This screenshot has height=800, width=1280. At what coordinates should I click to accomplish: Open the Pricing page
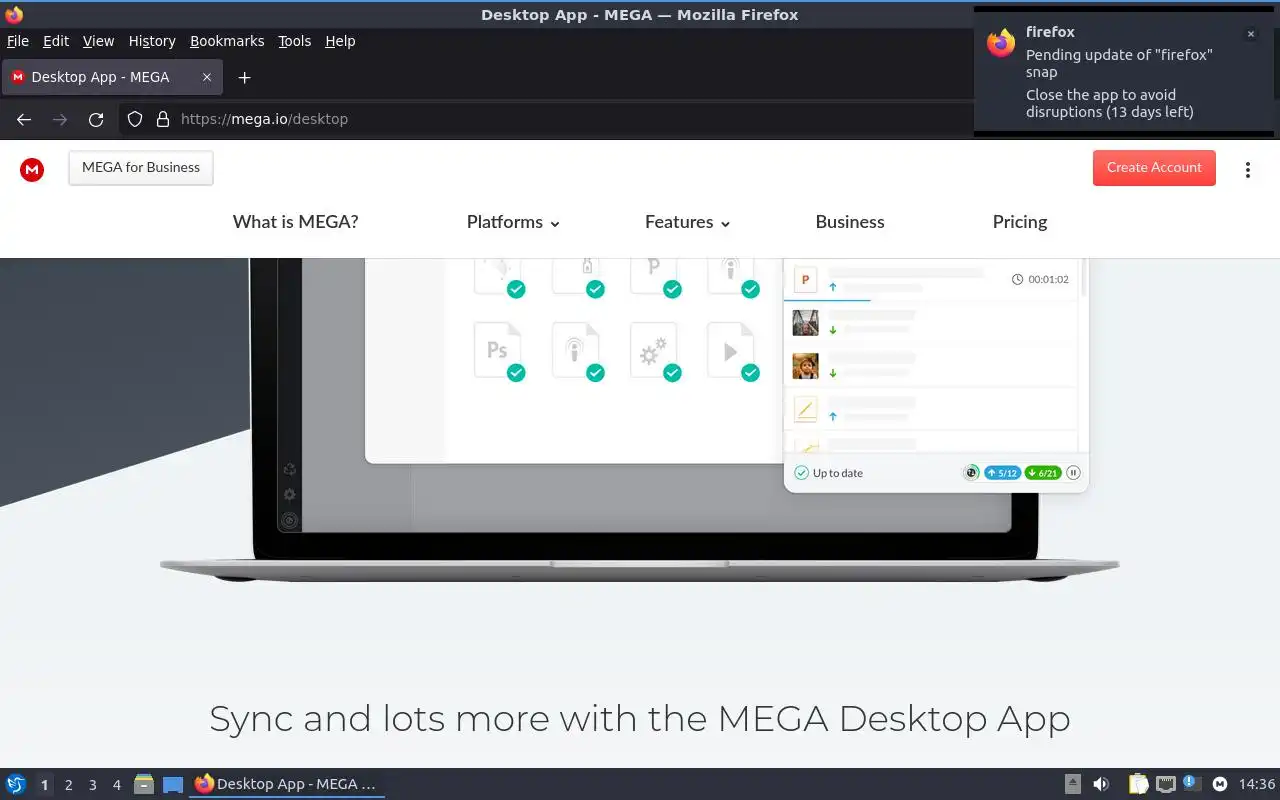tap(1020, 222)
